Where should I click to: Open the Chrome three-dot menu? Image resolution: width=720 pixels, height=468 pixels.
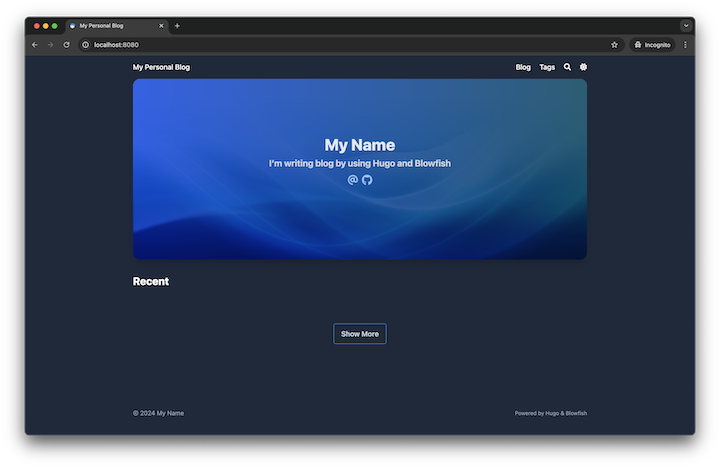[x=685, y=45]
